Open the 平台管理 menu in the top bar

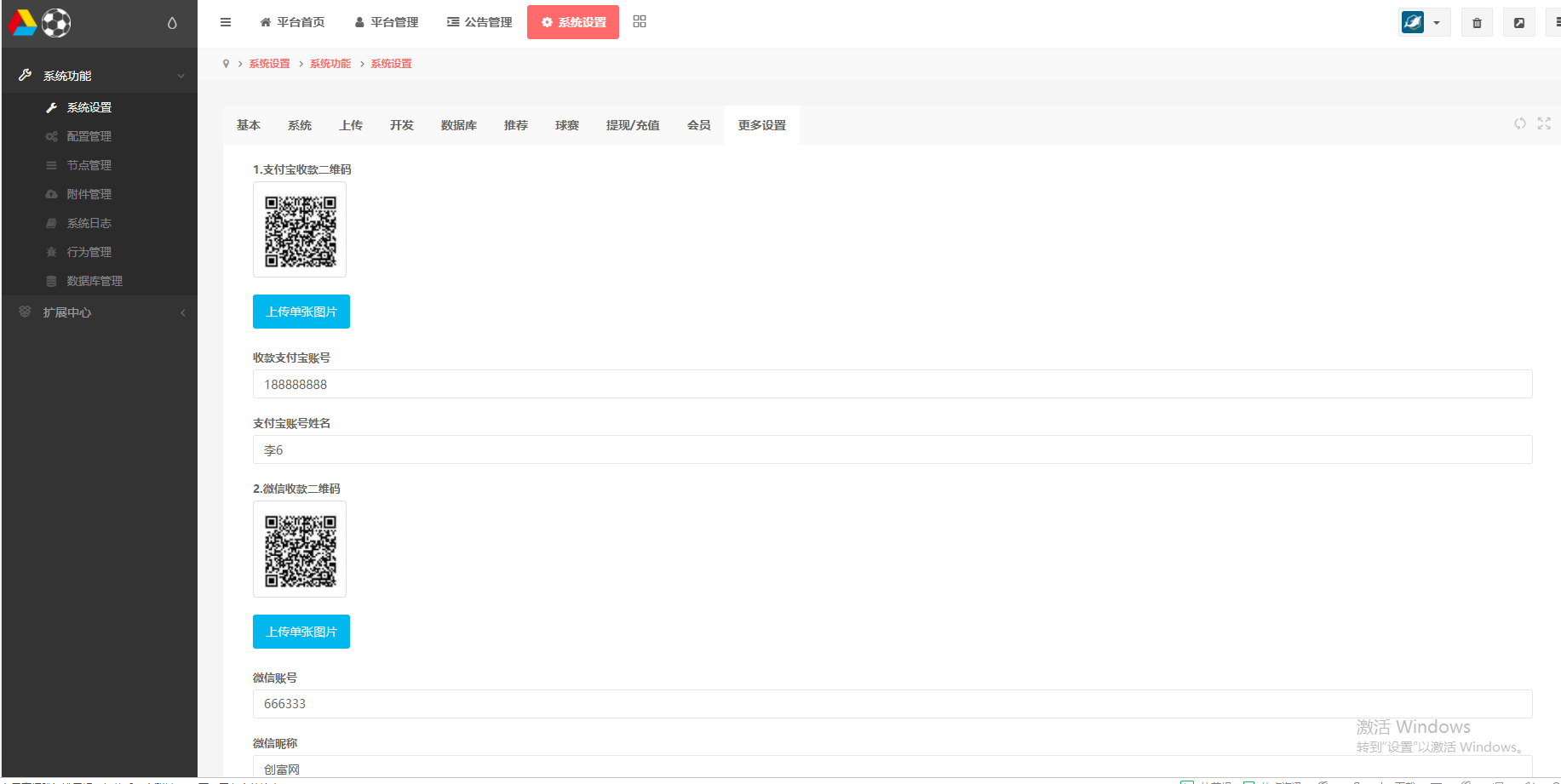coord(386,22)
